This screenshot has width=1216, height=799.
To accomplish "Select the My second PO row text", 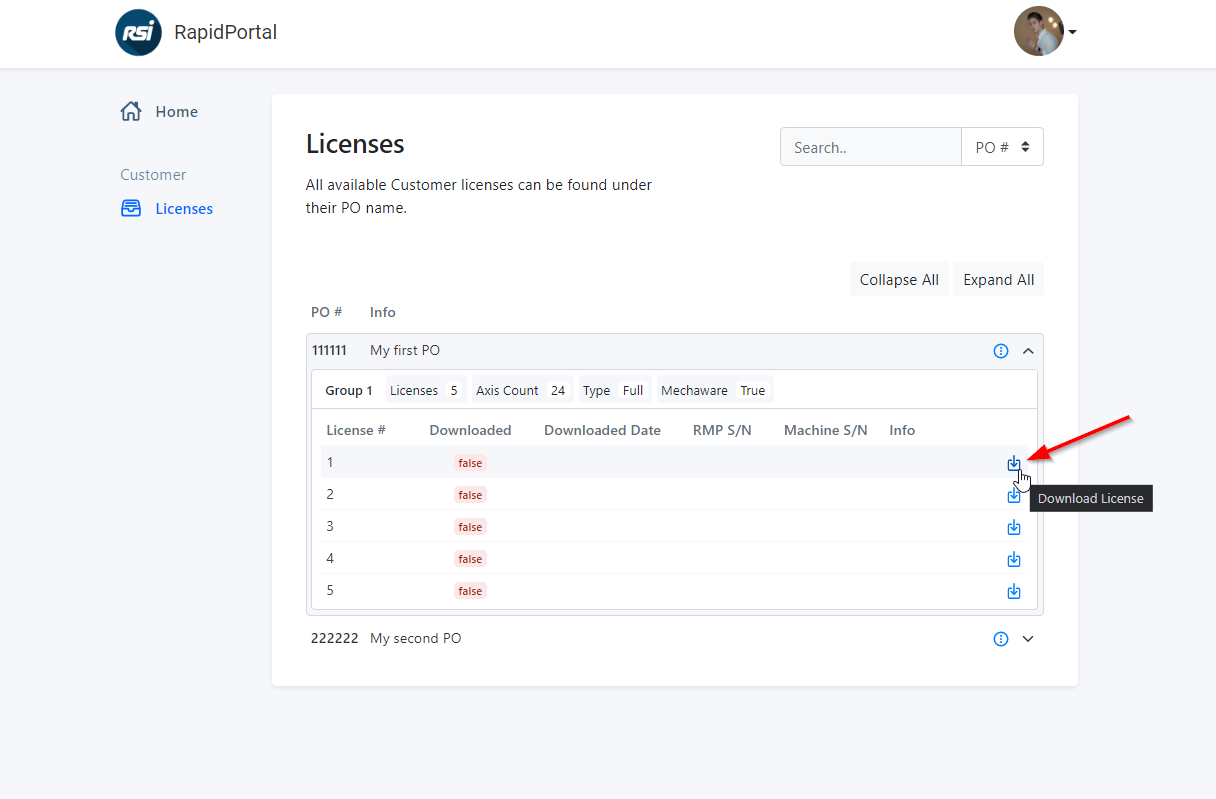I will 416,639.
